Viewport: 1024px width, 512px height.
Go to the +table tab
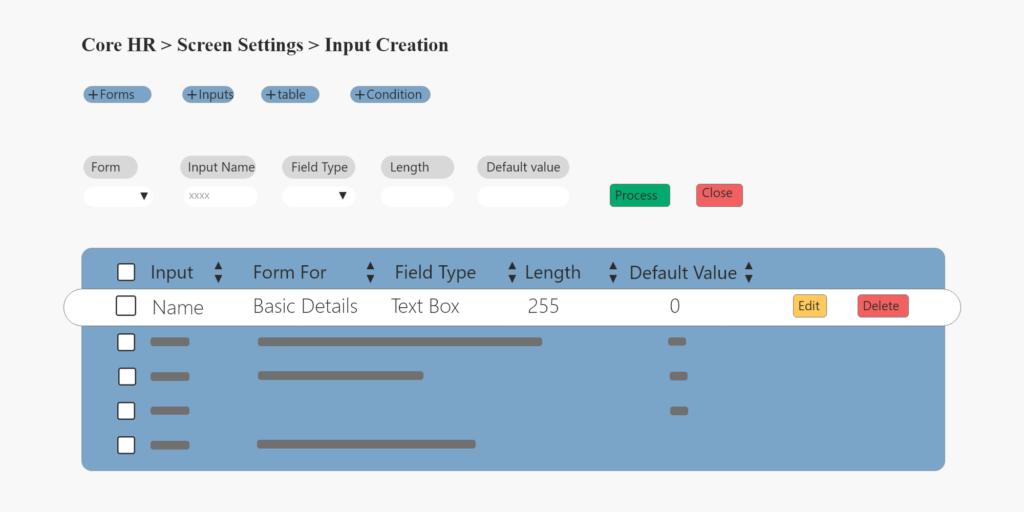290,95
